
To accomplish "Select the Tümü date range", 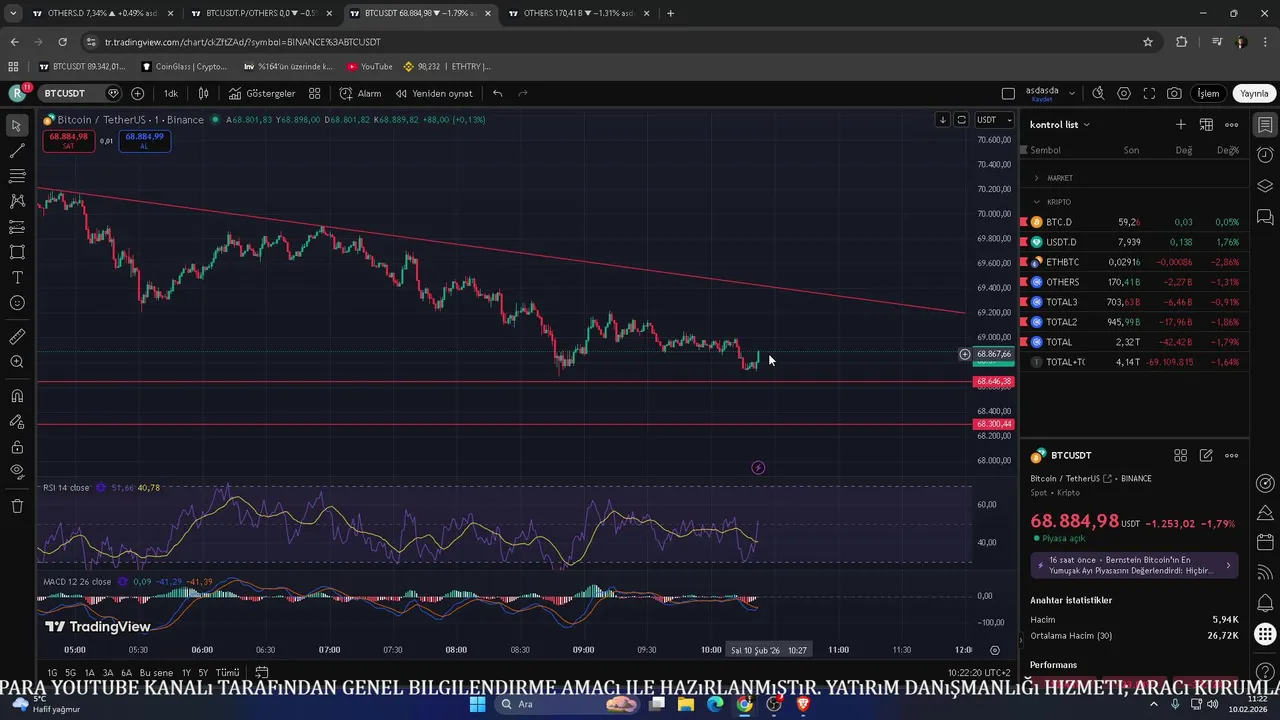I will pyautogui.click(x=227, y=673).
